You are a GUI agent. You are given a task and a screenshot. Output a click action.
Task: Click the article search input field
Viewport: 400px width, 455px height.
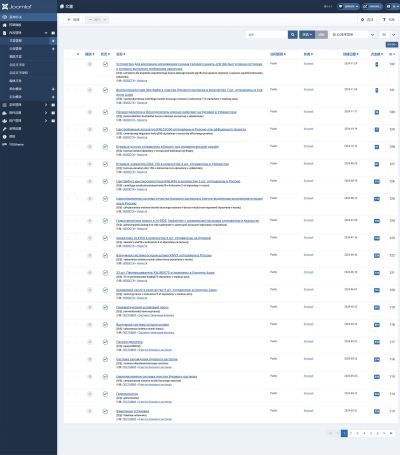coord(267,35)
